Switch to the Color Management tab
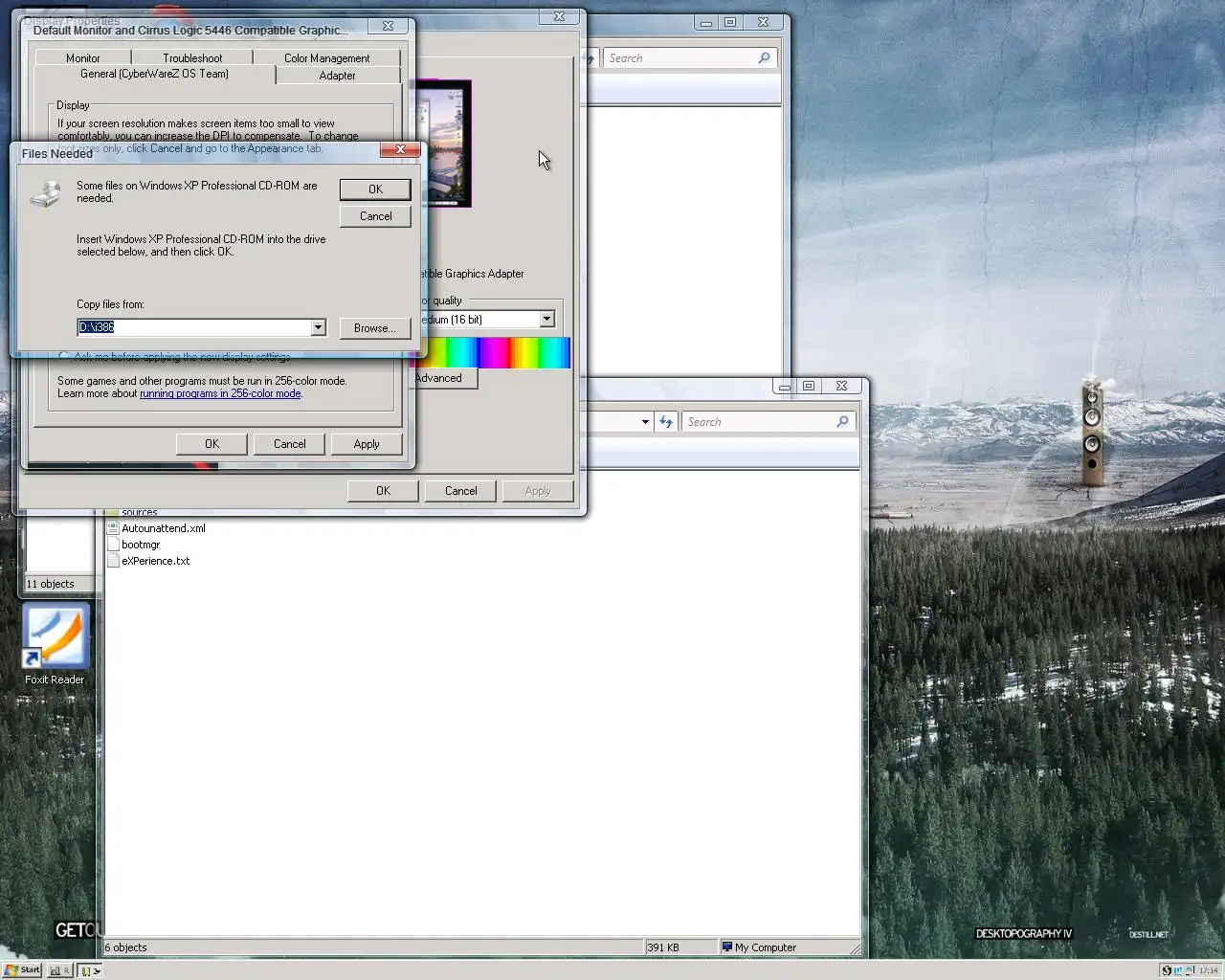The height and width of the screenshot is (980, 1225). (x=326, y=57)
